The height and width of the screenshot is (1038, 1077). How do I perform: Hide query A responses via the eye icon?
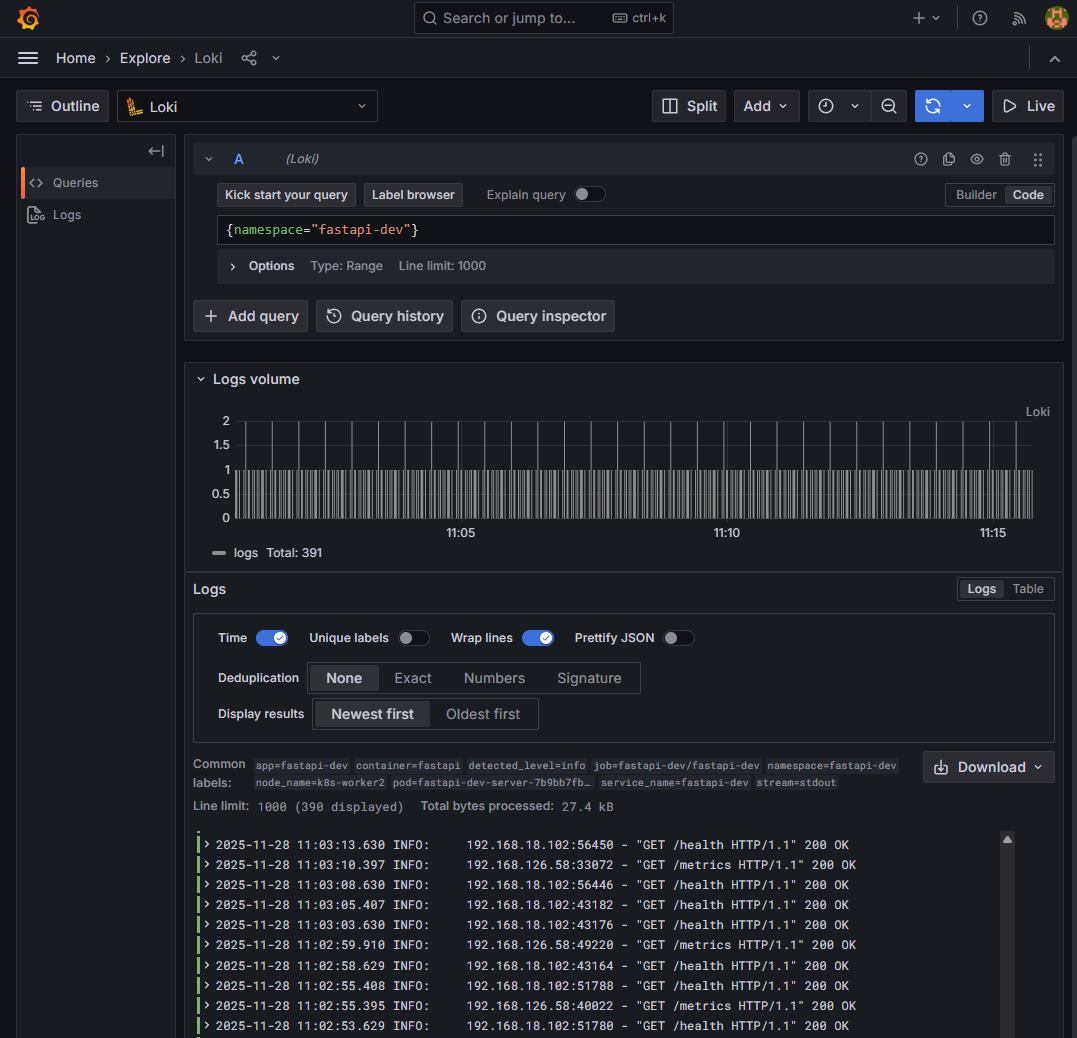(977, 159)
